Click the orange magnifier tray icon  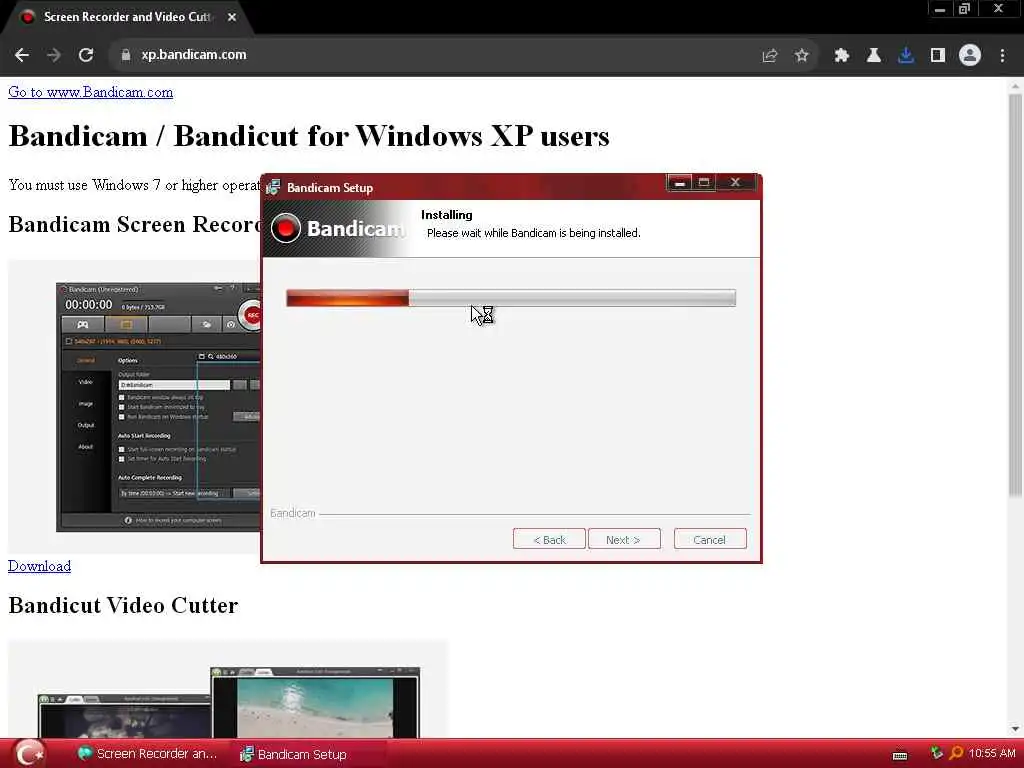[956, 753]
